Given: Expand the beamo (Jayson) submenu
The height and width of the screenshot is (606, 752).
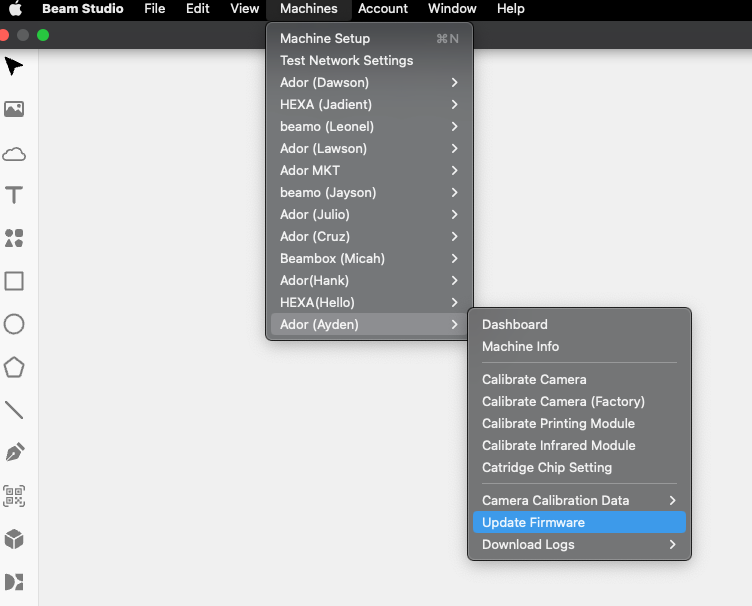Looking at the screenshot, I should (369, 193).
